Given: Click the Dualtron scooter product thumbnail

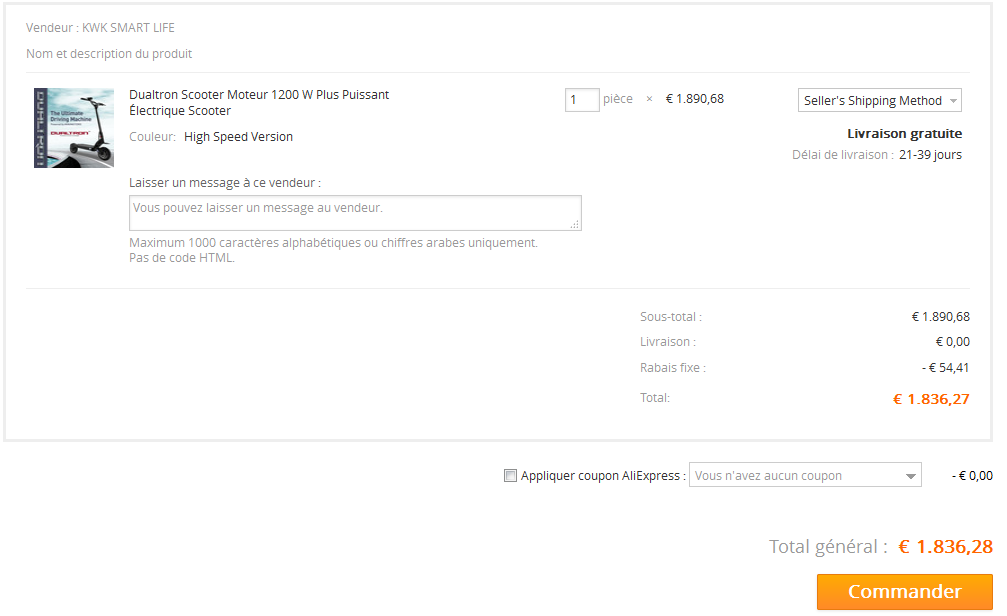Looking at the screenshot, I should click(74, 128).
